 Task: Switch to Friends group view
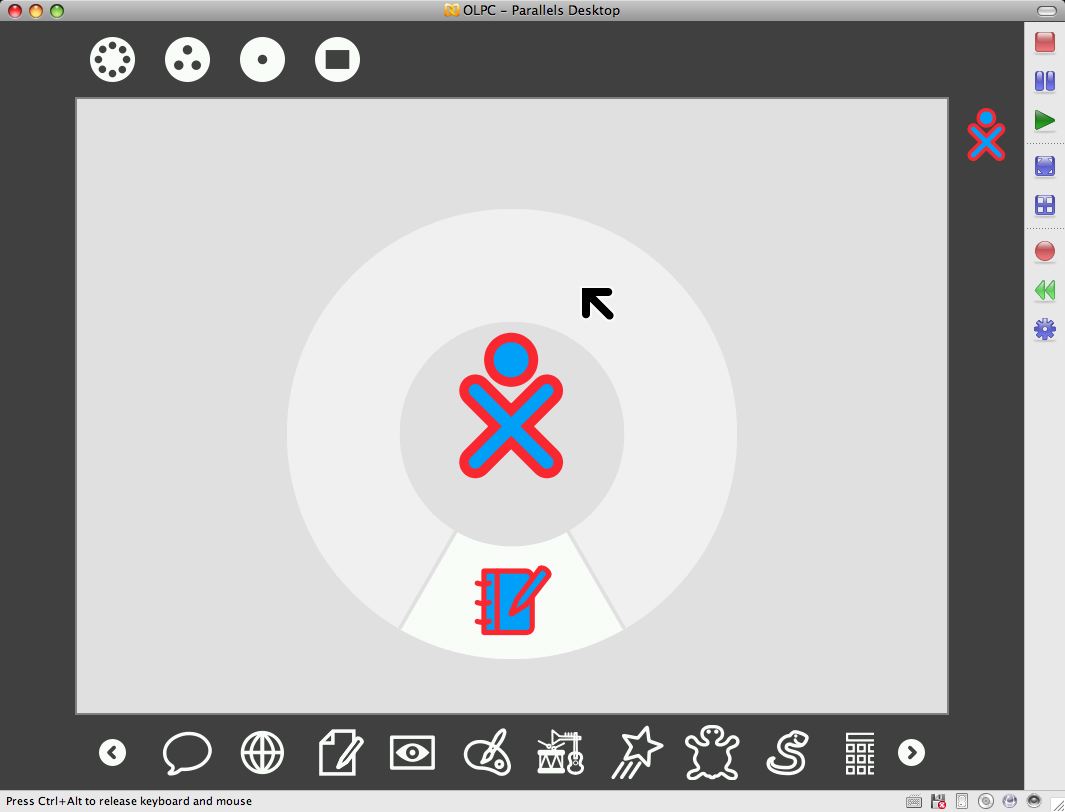[x=187, y=60]
